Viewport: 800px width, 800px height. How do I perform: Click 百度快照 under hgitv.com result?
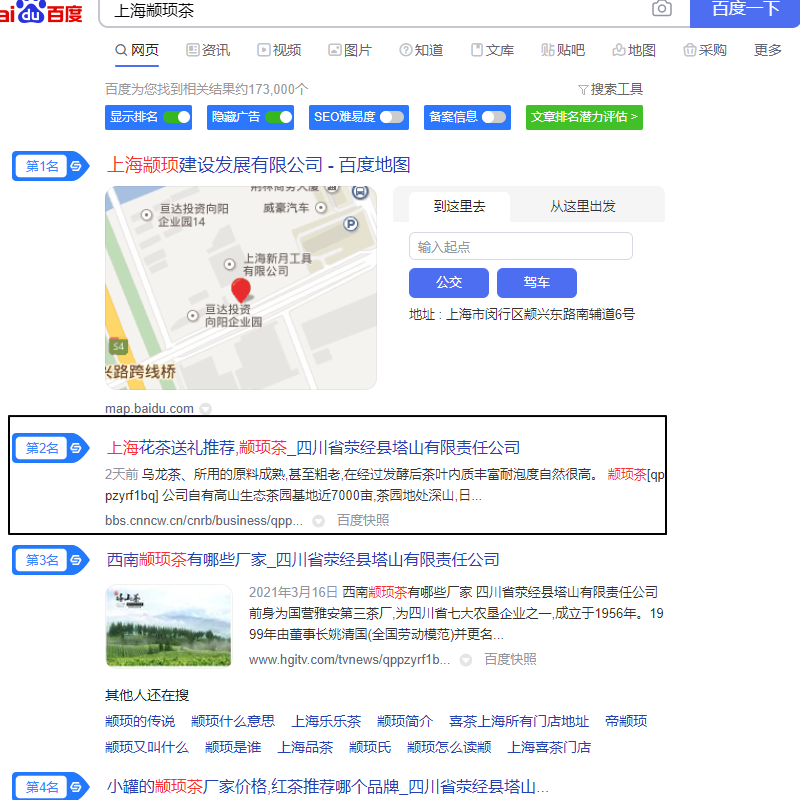click(510, 660)
